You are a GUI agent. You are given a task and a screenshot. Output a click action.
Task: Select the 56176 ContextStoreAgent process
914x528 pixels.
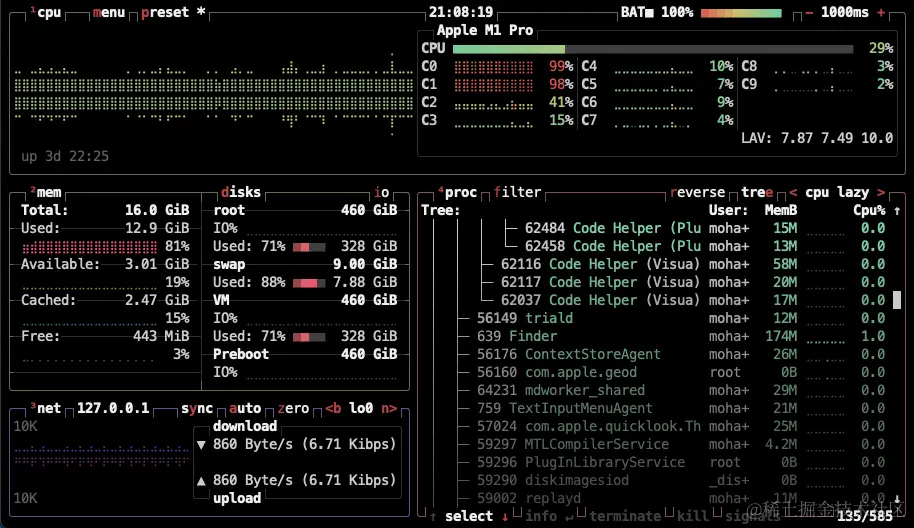tap(657, 354)
